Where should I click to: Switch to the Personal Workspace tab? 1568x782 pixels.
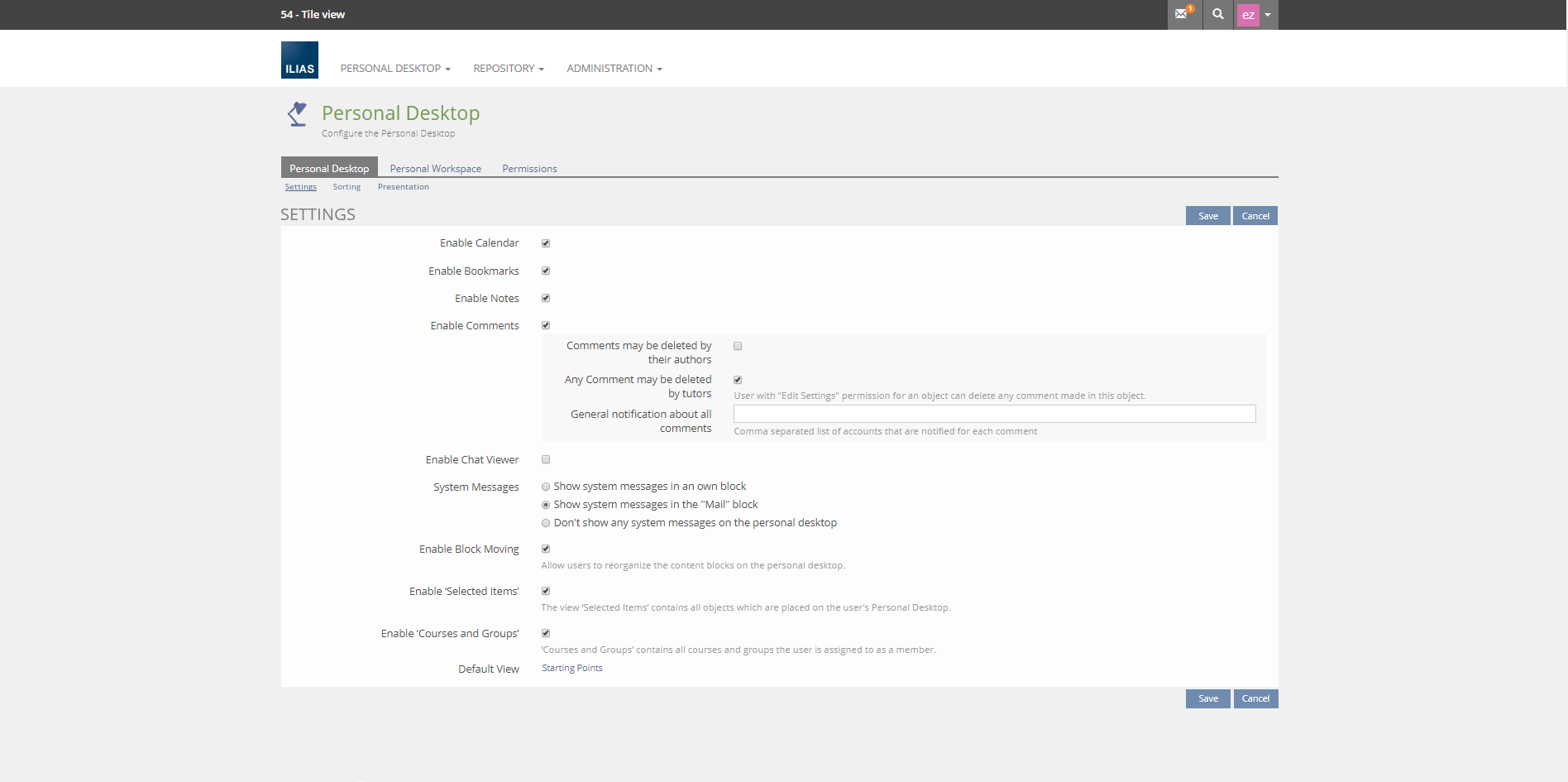435,169
